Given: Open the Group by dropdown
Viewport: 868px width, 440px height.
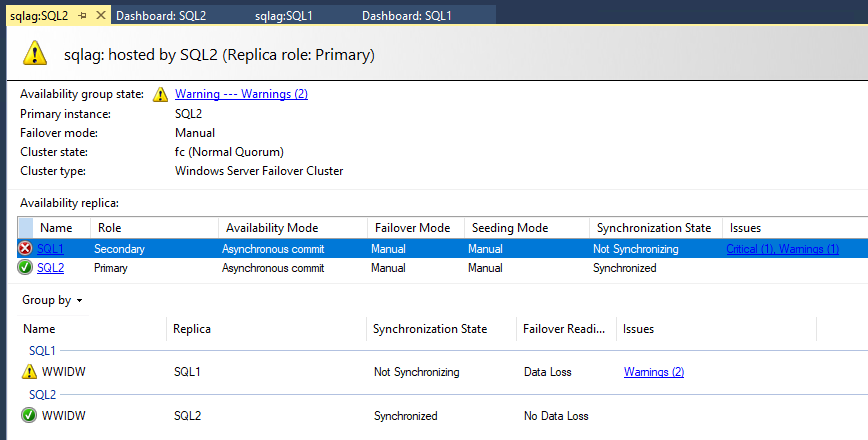Looking at the screenshot, I should point(52,300).
